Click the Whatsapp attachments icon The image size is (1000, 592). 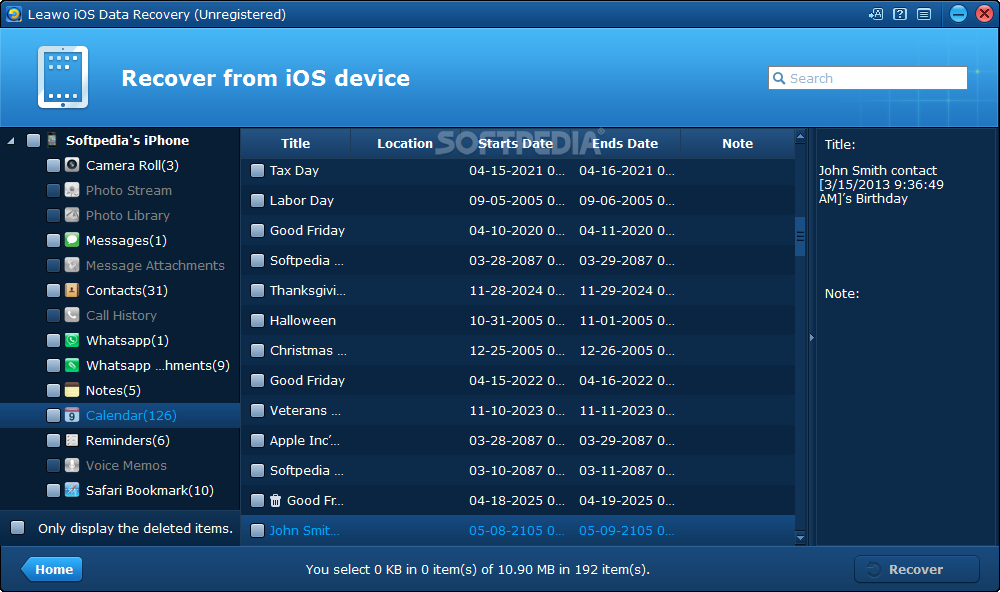[72, 365]
